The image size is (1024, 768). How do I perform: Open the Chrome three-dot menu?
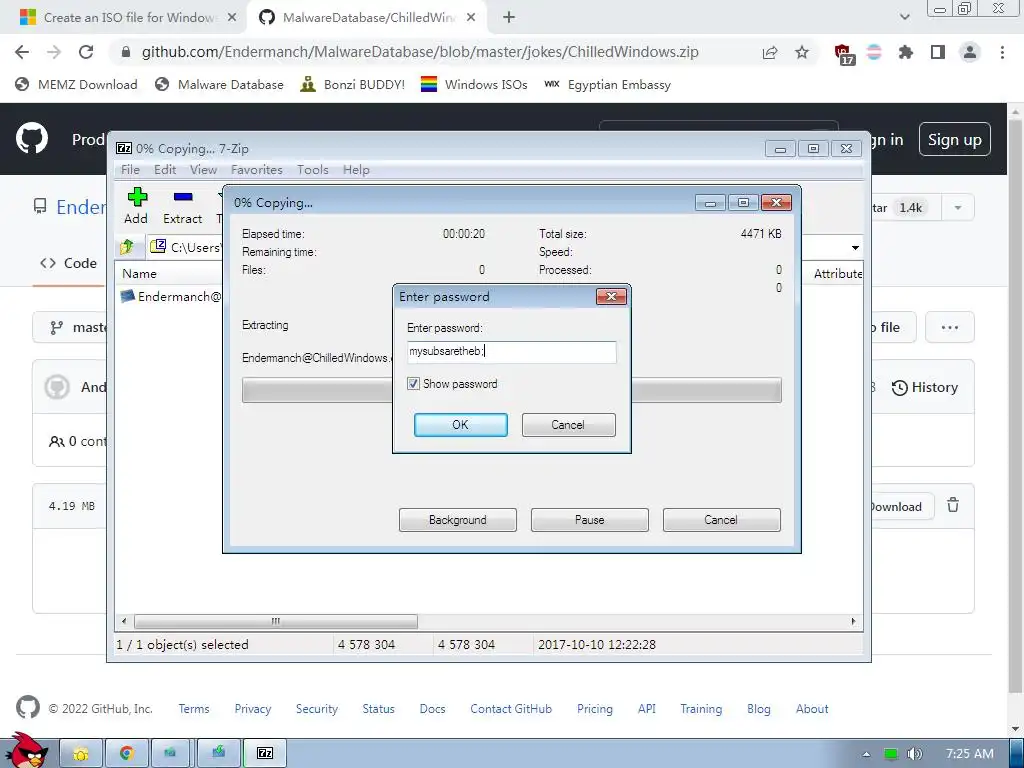pos(1002,52)
